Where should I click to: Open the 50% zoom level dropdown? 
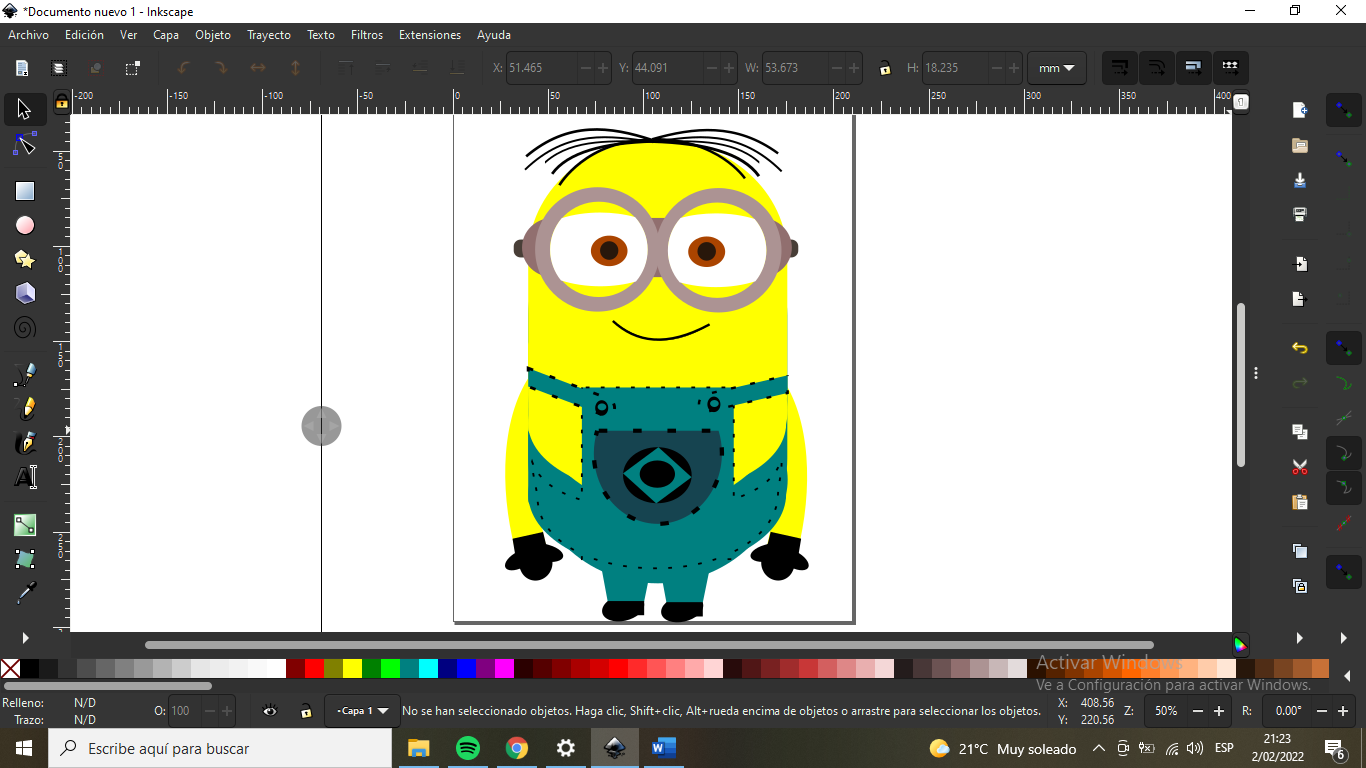click(x=1166, y=711)
